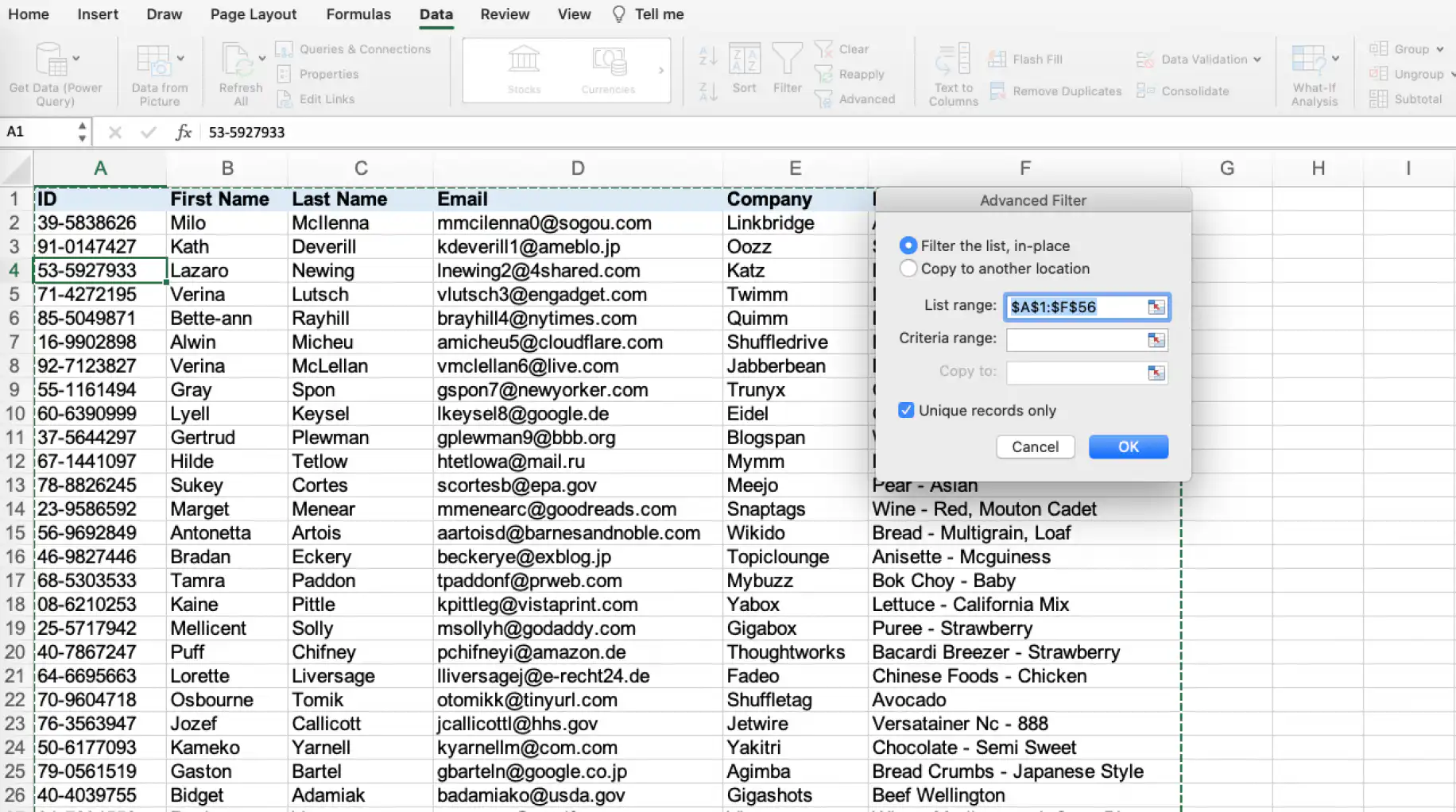Click Advanced filter option
This screenshot has height=812, width=1456.
856,99
